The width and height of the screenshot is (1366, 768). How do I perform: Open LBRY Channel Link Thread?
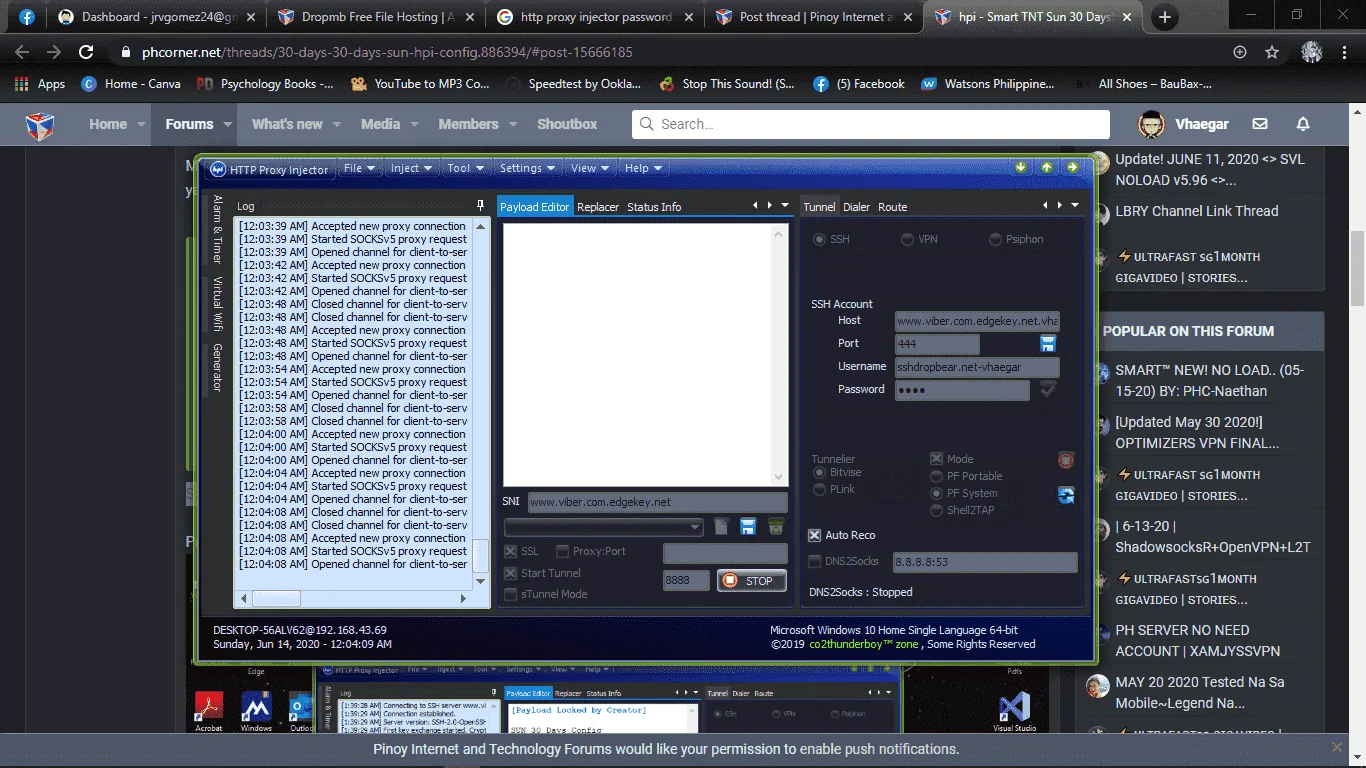coord(1197,211)
